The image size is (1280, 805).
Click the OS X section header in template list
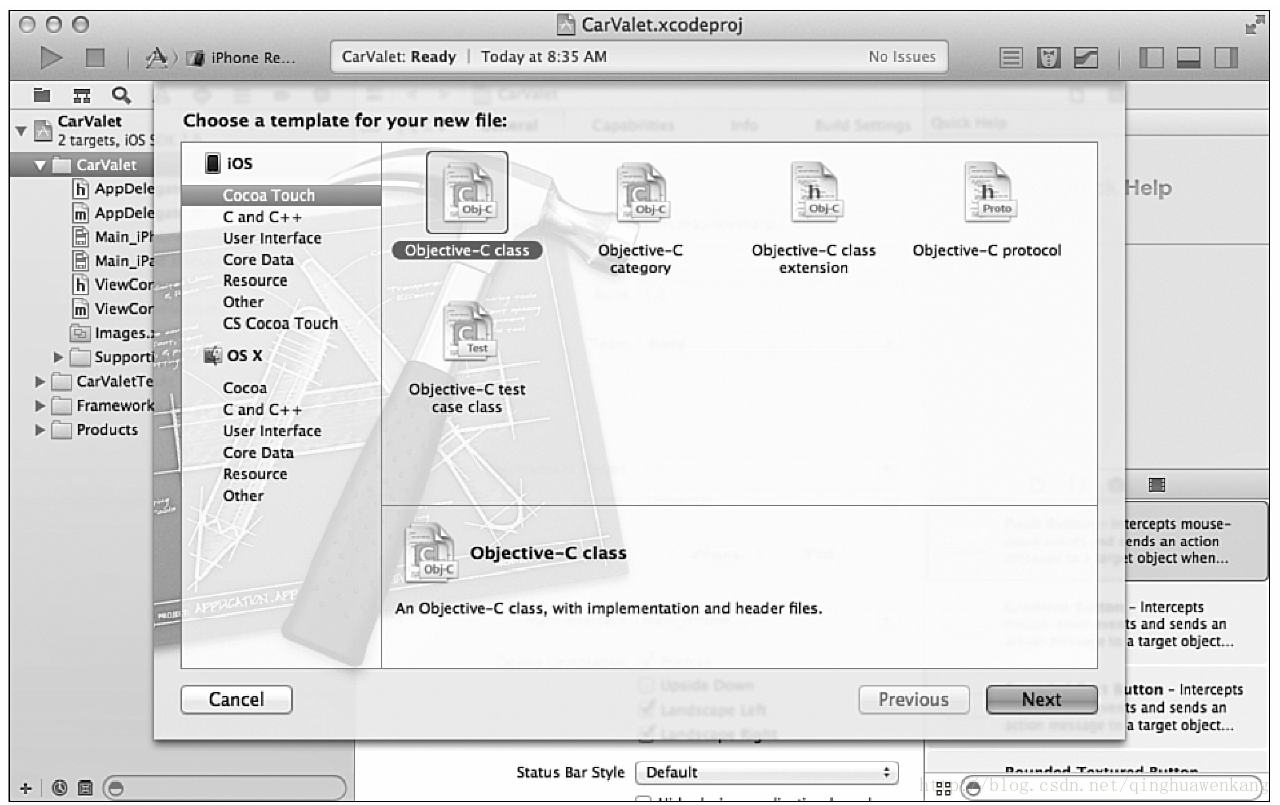tap(233, 355)
